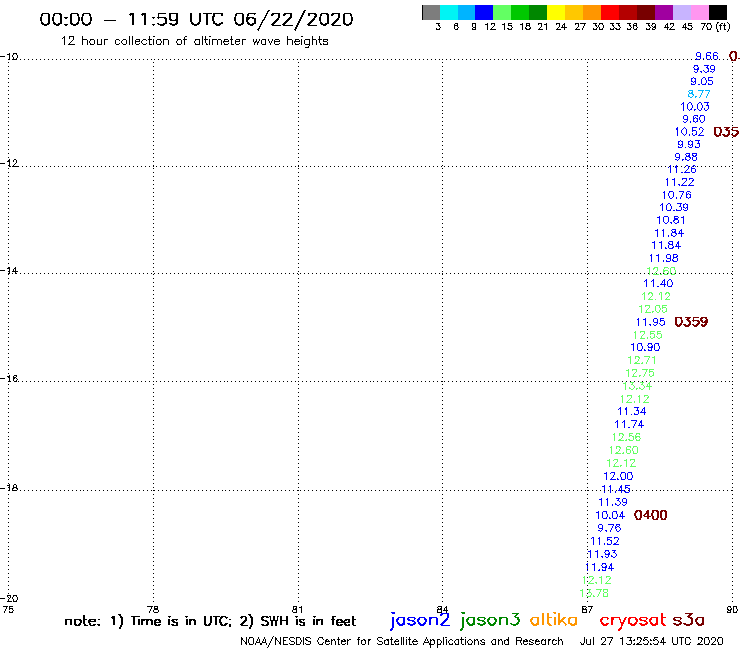740x650 pixels.
Task: Click the 11.52 wave height value
Action: [605, 541]
